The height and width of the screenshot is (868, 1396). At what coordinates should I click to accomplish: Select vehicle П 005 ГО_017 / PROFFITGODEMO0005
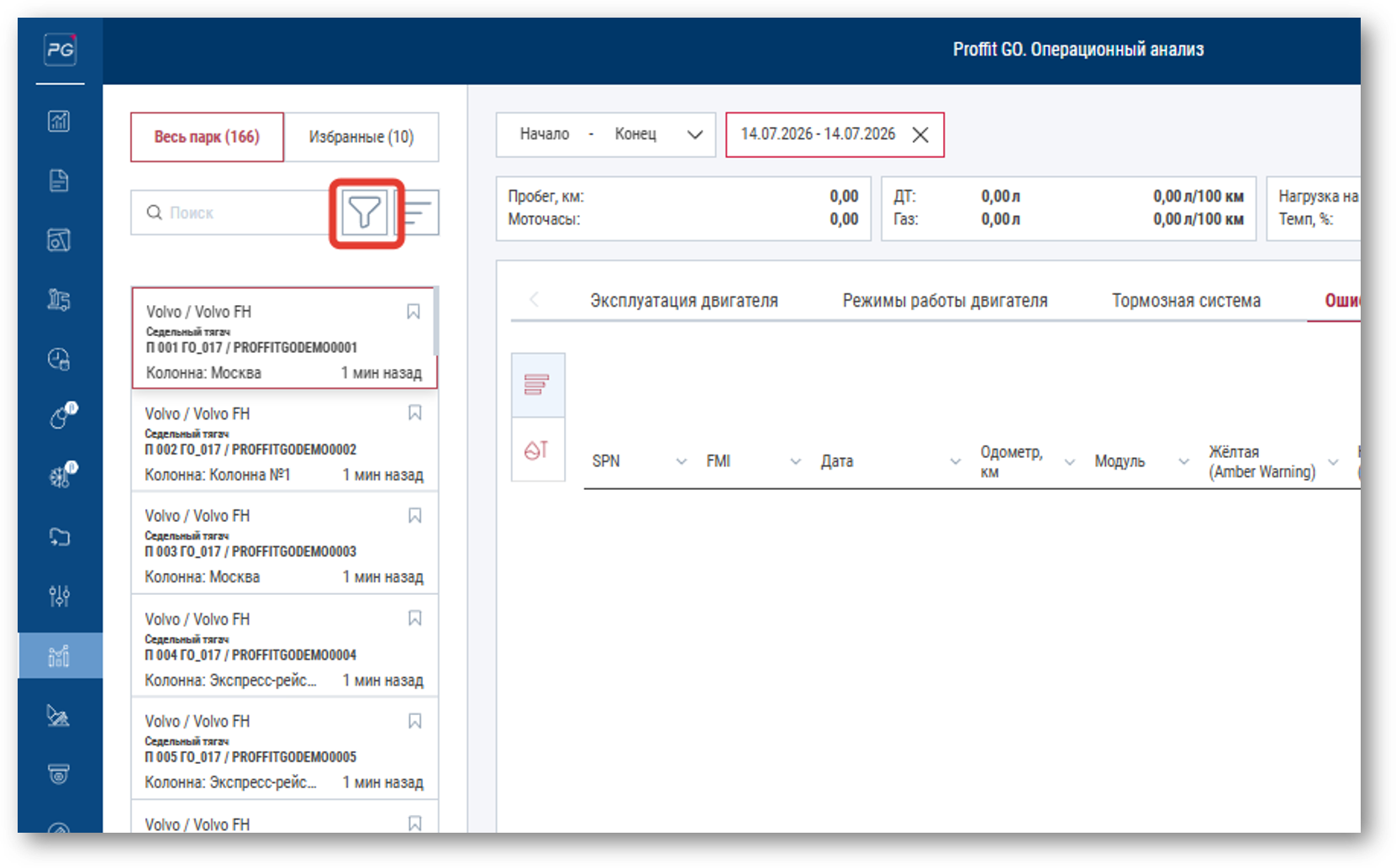click(x=285, y=749)
